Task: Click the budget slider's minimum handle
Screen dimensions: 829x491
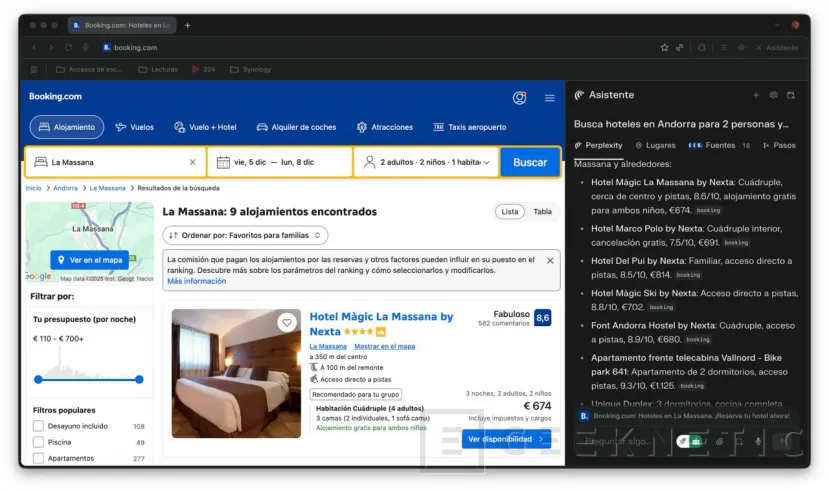Action: click(38, 379)
